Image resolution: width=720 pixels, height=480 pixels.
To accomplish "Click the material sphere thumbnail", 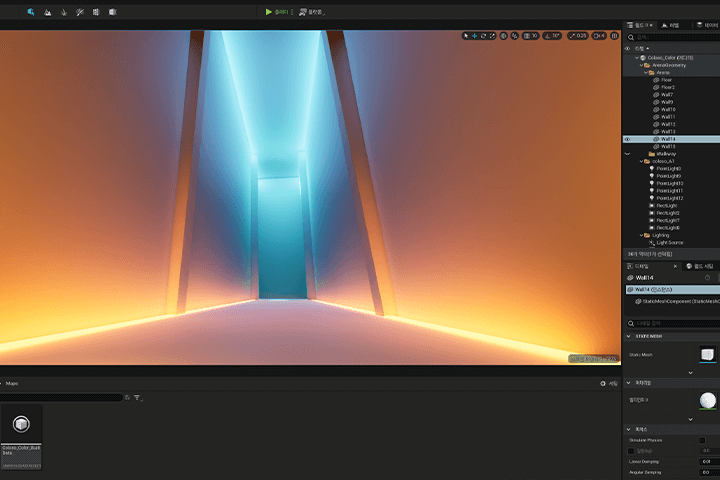I will 708,401.
